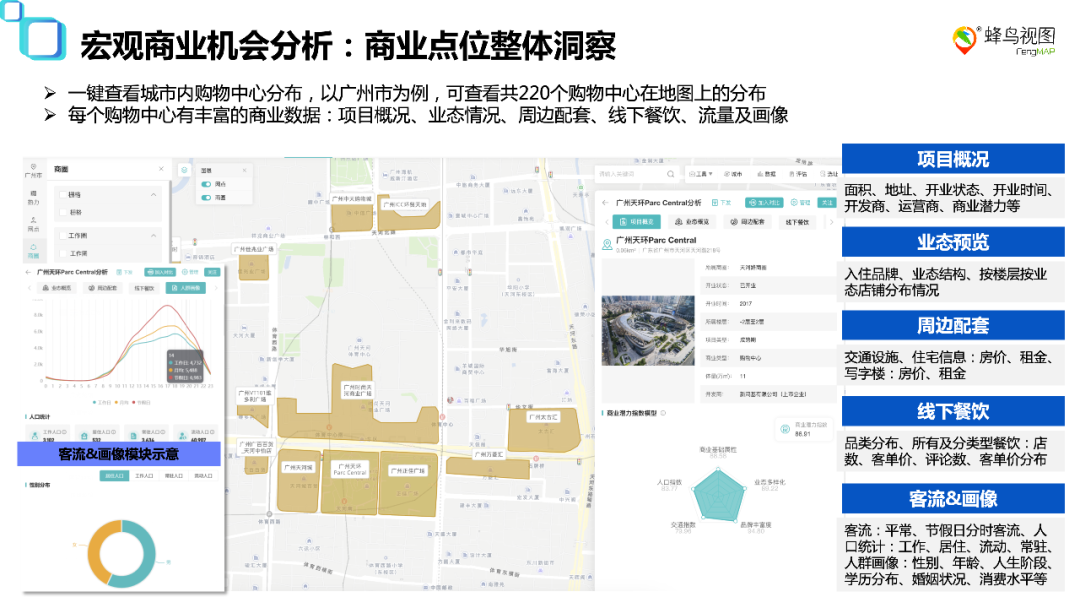Close the 图层 layer popup
Image resolution: width=1080 pixels, height=608 pixels.
click(x=245, y=170)
